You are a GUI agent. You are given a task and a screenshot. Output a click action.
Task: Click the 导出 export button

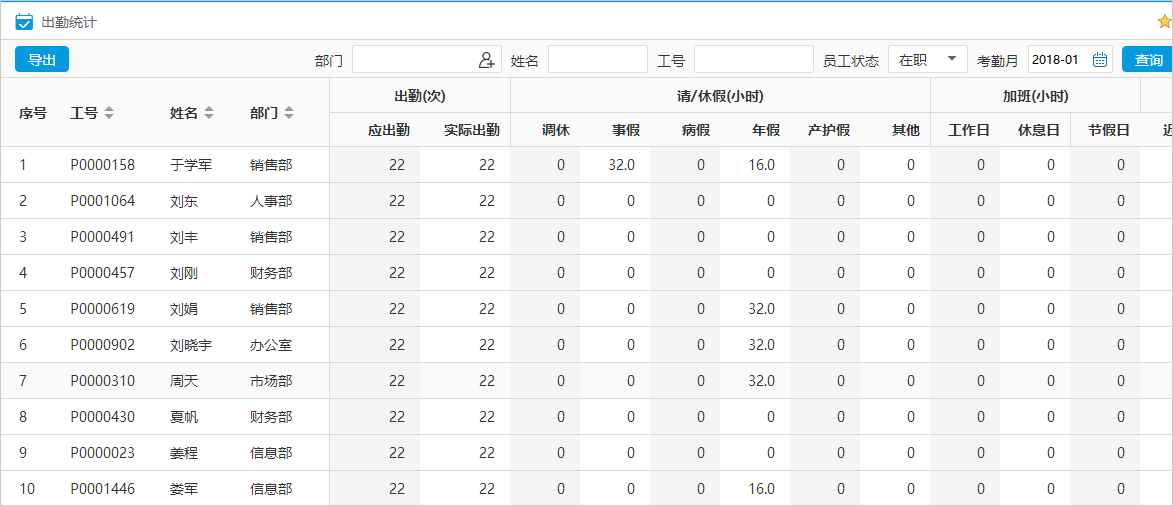pos(42,60)
